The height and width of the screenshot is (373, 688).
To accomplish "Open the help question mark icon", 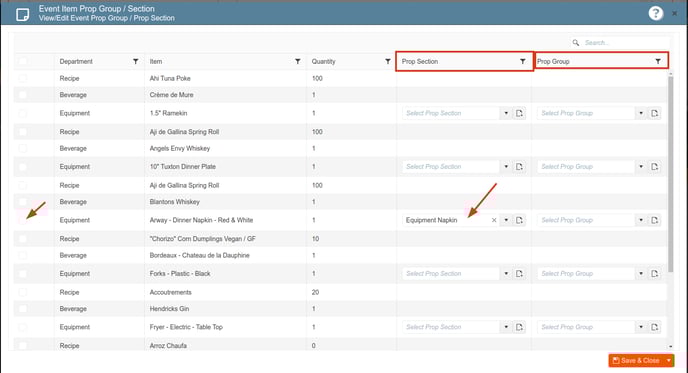I will tap(656, 13).
